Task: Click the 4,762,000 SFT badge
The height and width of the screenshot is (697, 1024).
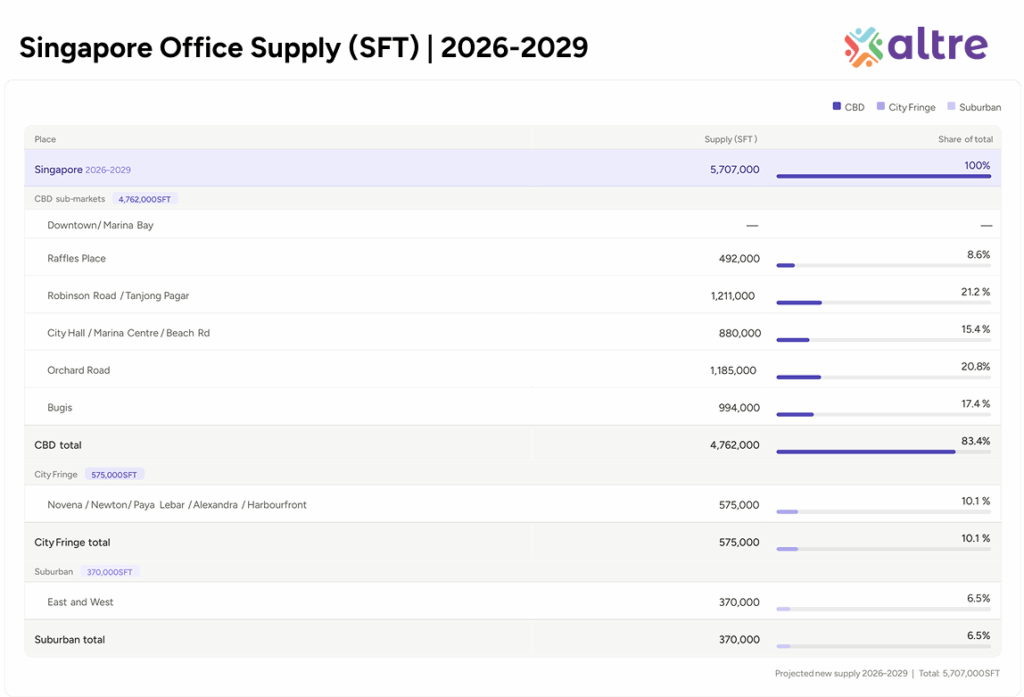Action: (145, 199)
